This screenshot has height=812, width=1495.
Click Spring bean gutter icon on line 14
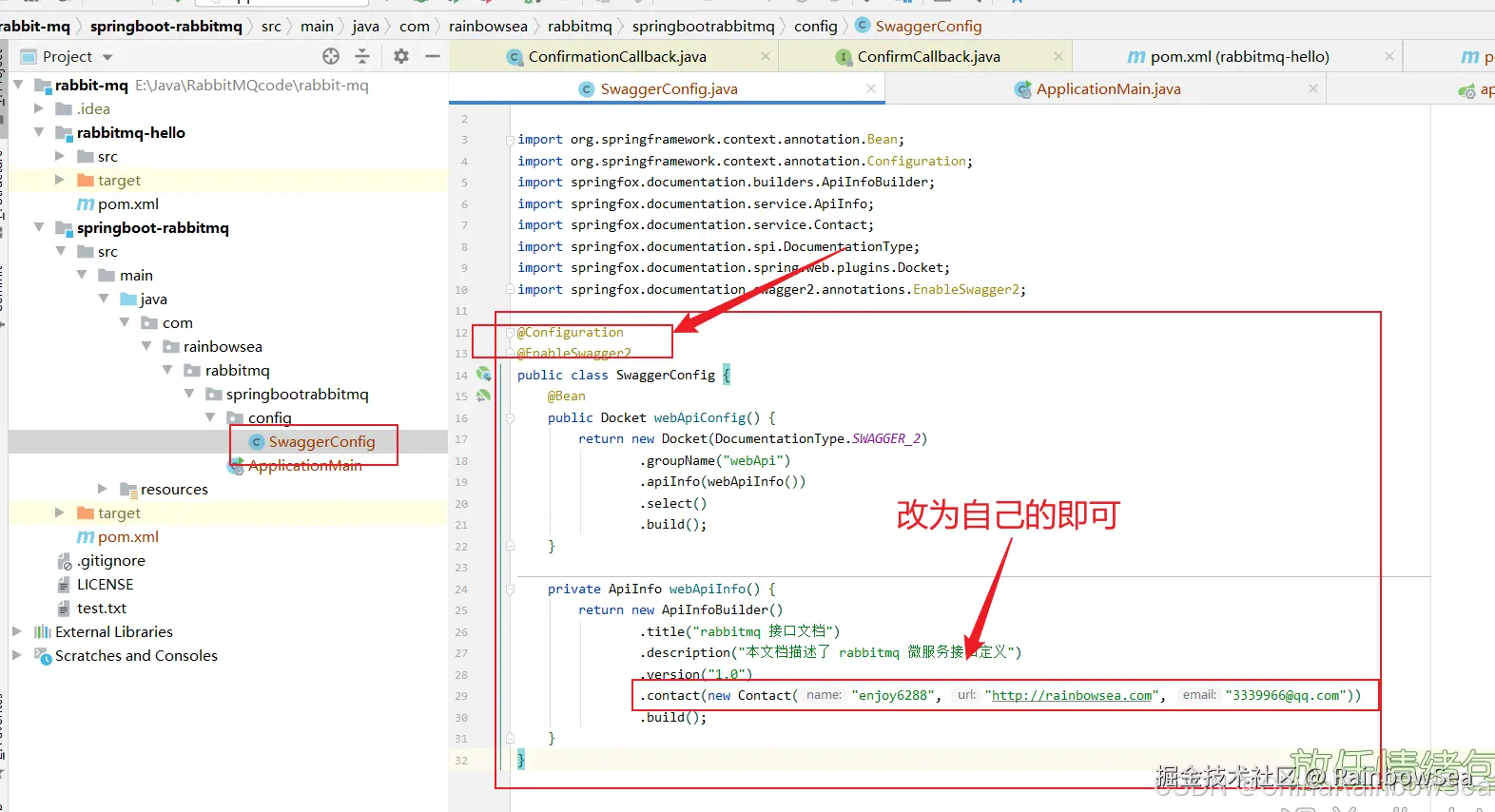click(x=483, y=375)
